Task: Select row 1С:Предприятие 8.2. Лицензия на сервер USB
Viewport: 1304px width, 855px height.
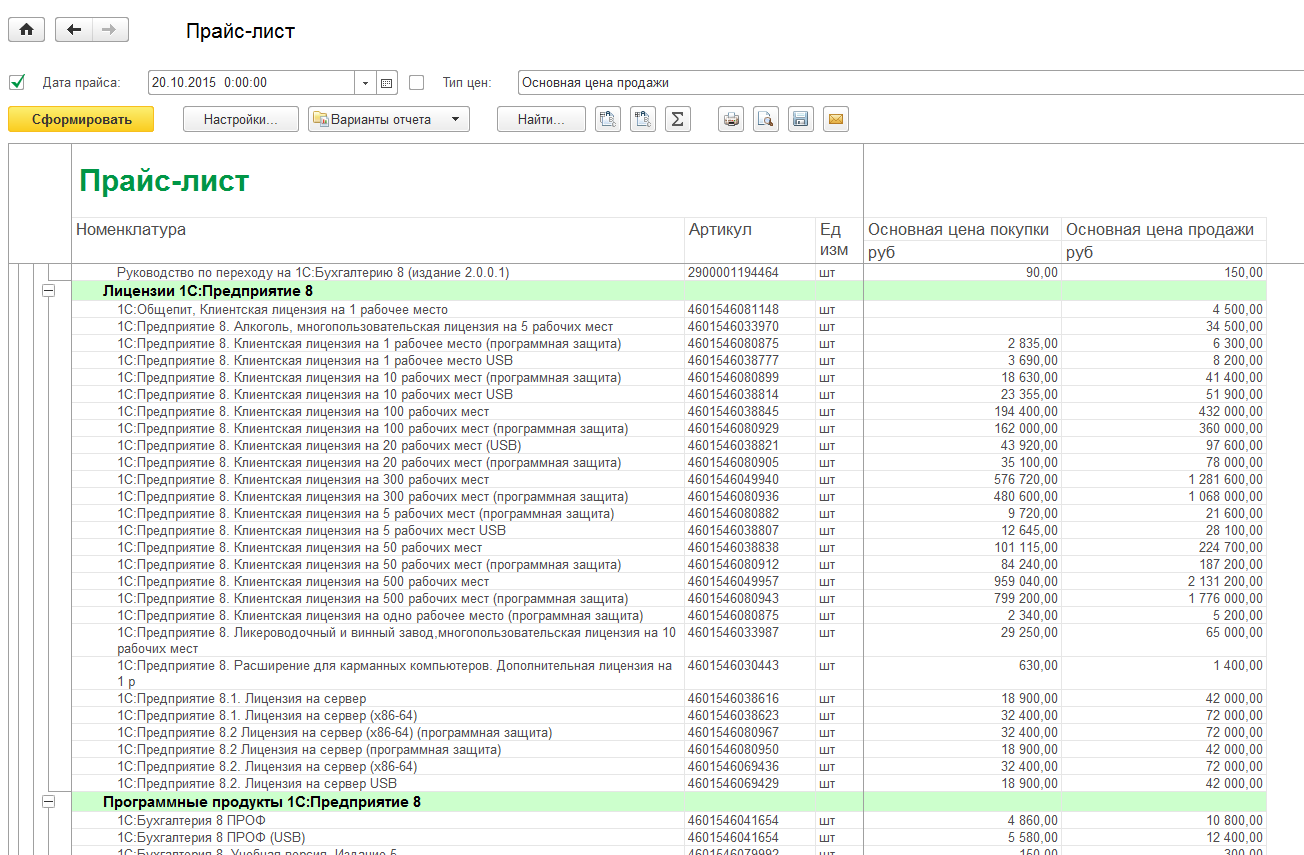Action: click(x=669, y=784)
